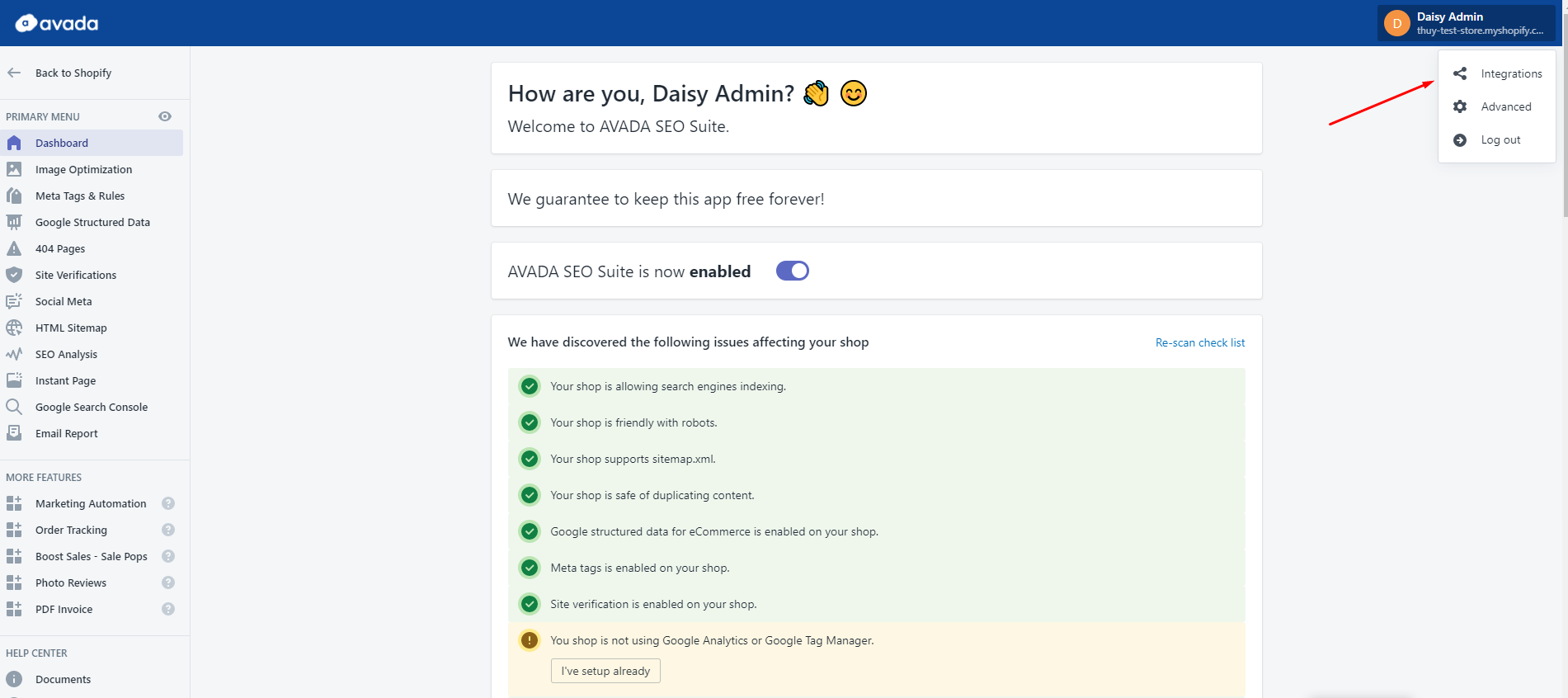Viewport: 1568px width, 698px height.
Task: Open Google Search Console link
Action: pos(92,407)
